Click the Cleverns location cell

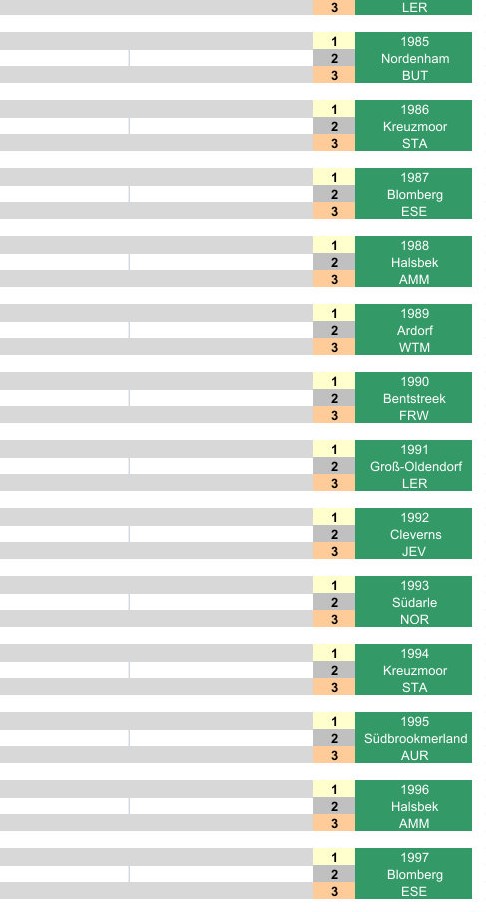pyautogui.click(x=413, y=535)
